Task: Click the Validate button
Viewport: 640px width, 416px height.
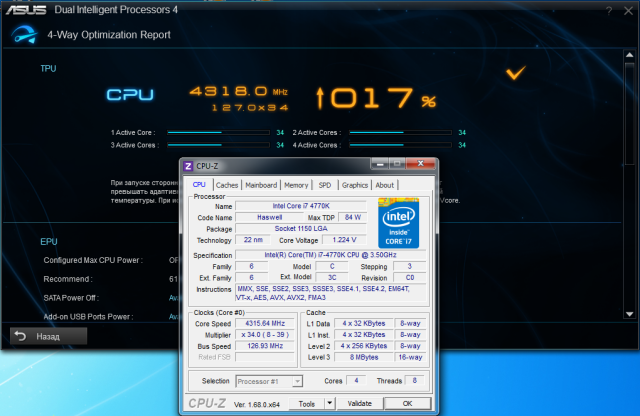Action: click(x=360, y=403)
